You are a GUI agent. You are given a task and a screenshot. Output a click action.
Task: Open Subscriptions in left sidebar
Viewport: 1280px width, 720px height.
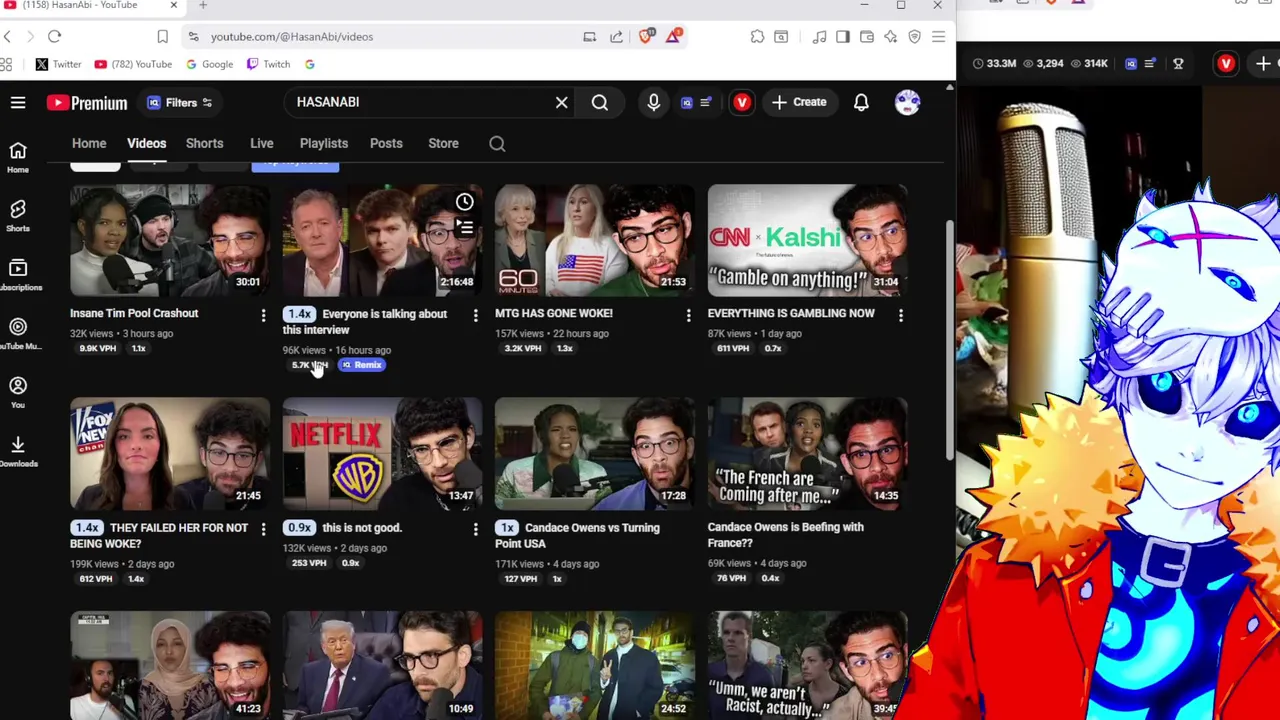18,275
